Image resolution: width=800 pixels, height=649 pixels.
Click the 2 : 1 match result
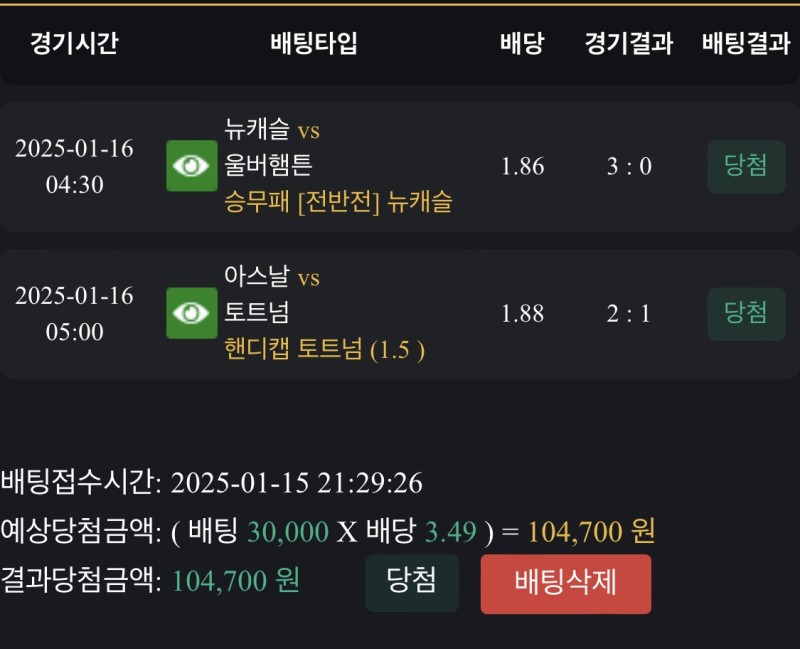629,313
